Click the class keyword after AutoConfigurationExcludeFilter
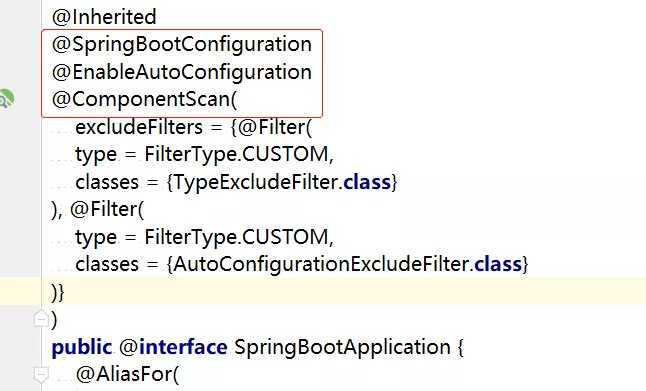The height and width of the screenshot is (391, 646). [x=498, y=264]
